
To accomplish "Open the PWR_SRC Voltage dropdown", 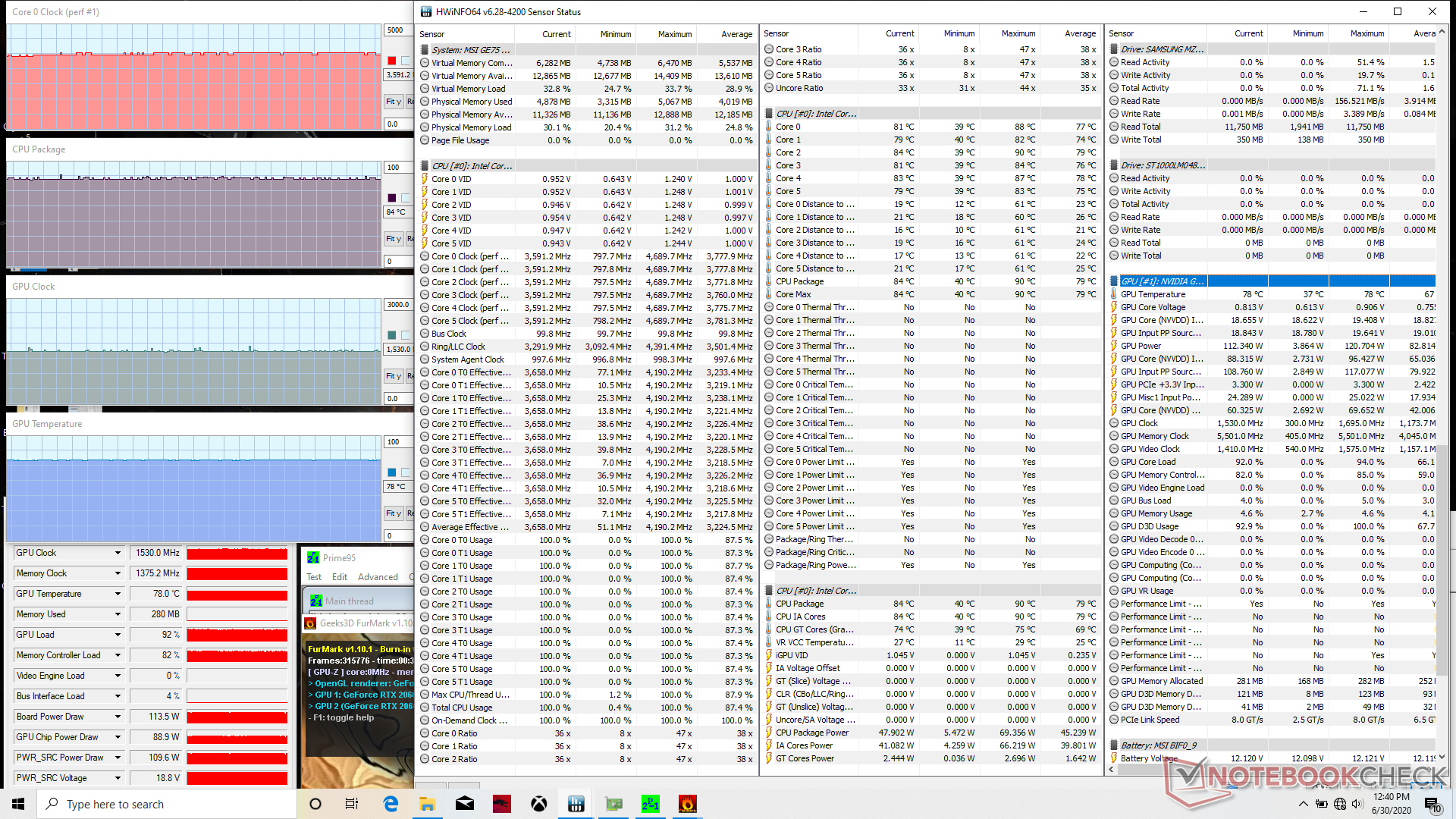I will pos(118,778).
